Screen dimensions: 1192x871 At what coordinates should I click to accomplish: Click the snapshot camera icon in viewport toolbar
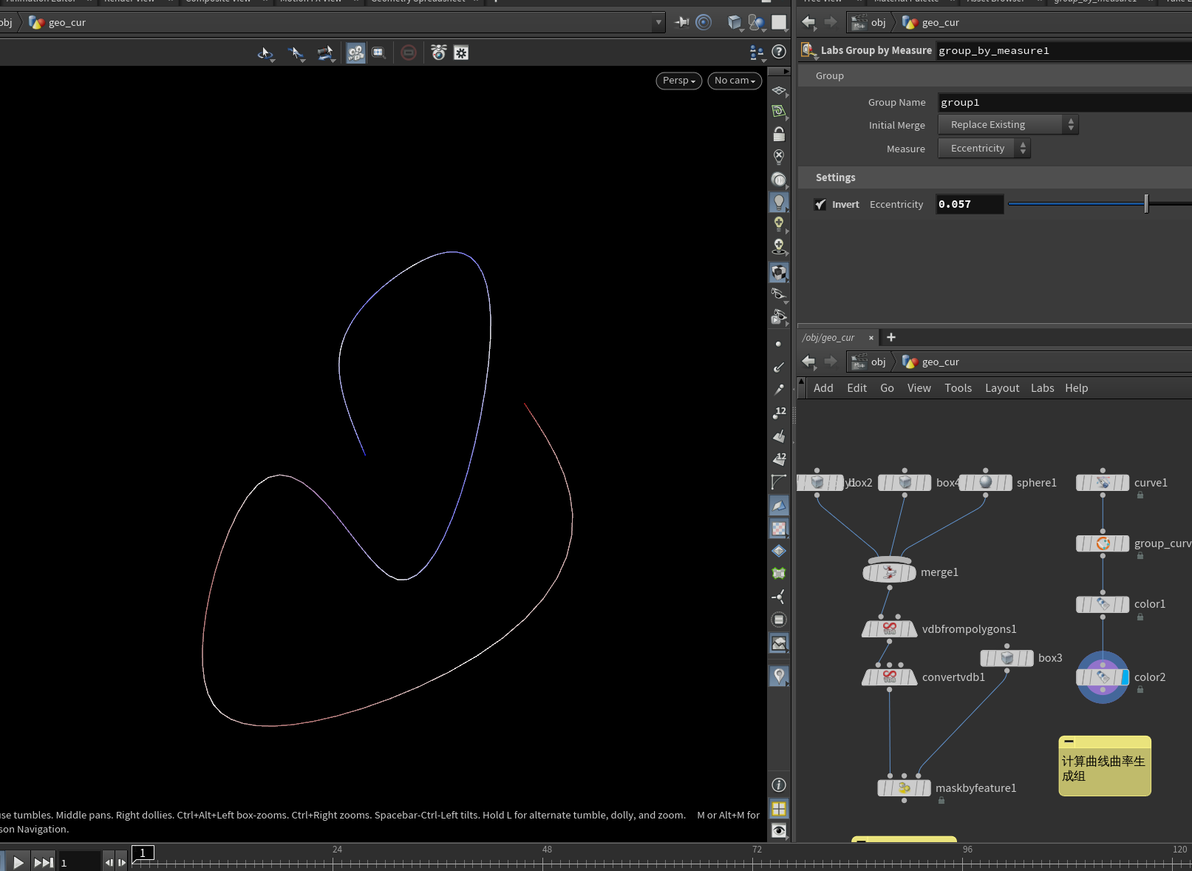(x=438, y=52)
